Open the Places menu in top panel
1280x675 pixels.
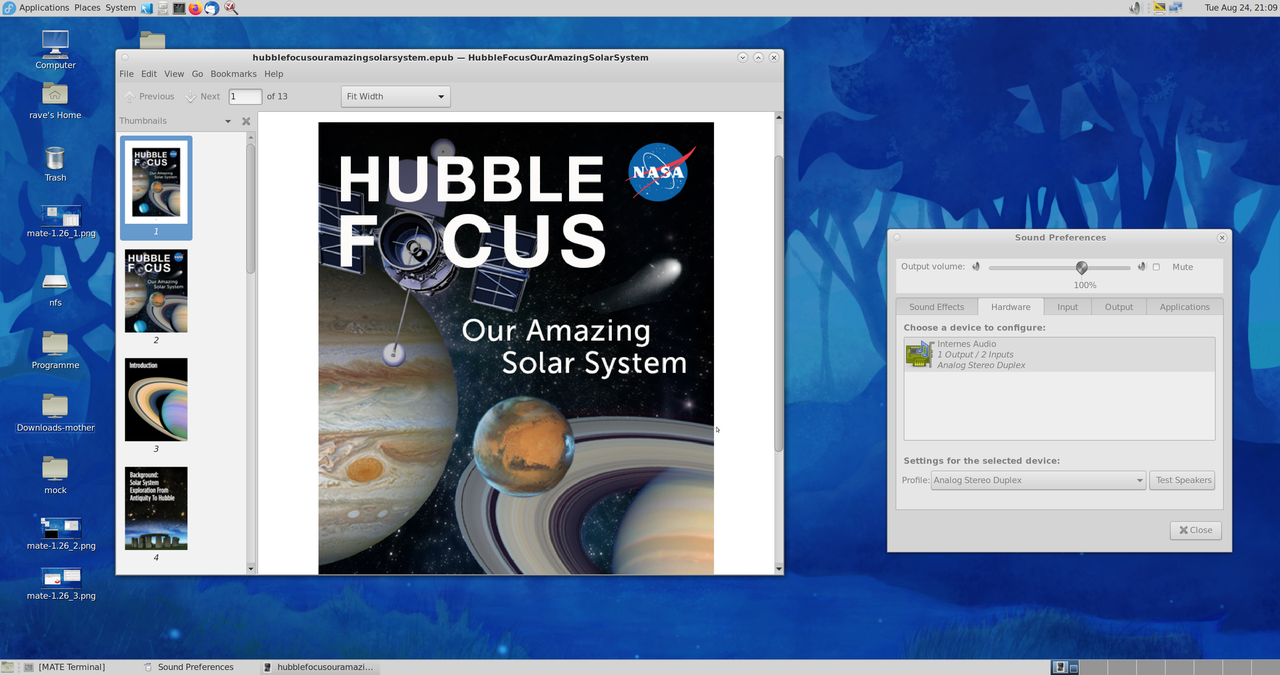(87, 8)
